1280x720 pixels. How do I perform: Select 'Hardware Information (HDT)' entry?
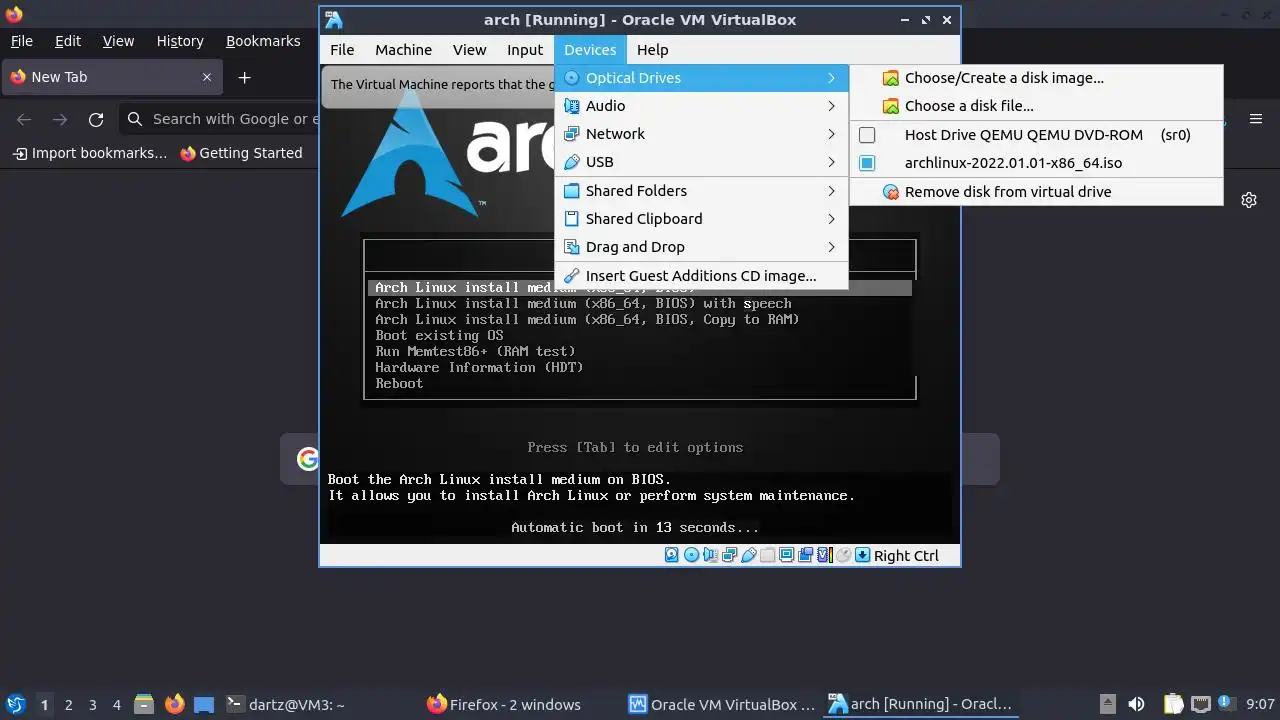tap(479, 368)
